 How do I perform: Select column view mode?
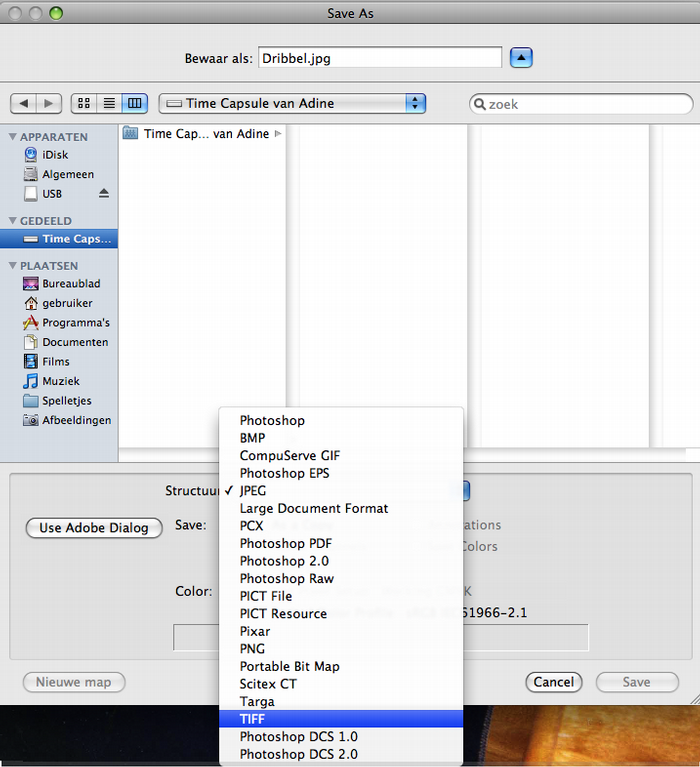135,103
